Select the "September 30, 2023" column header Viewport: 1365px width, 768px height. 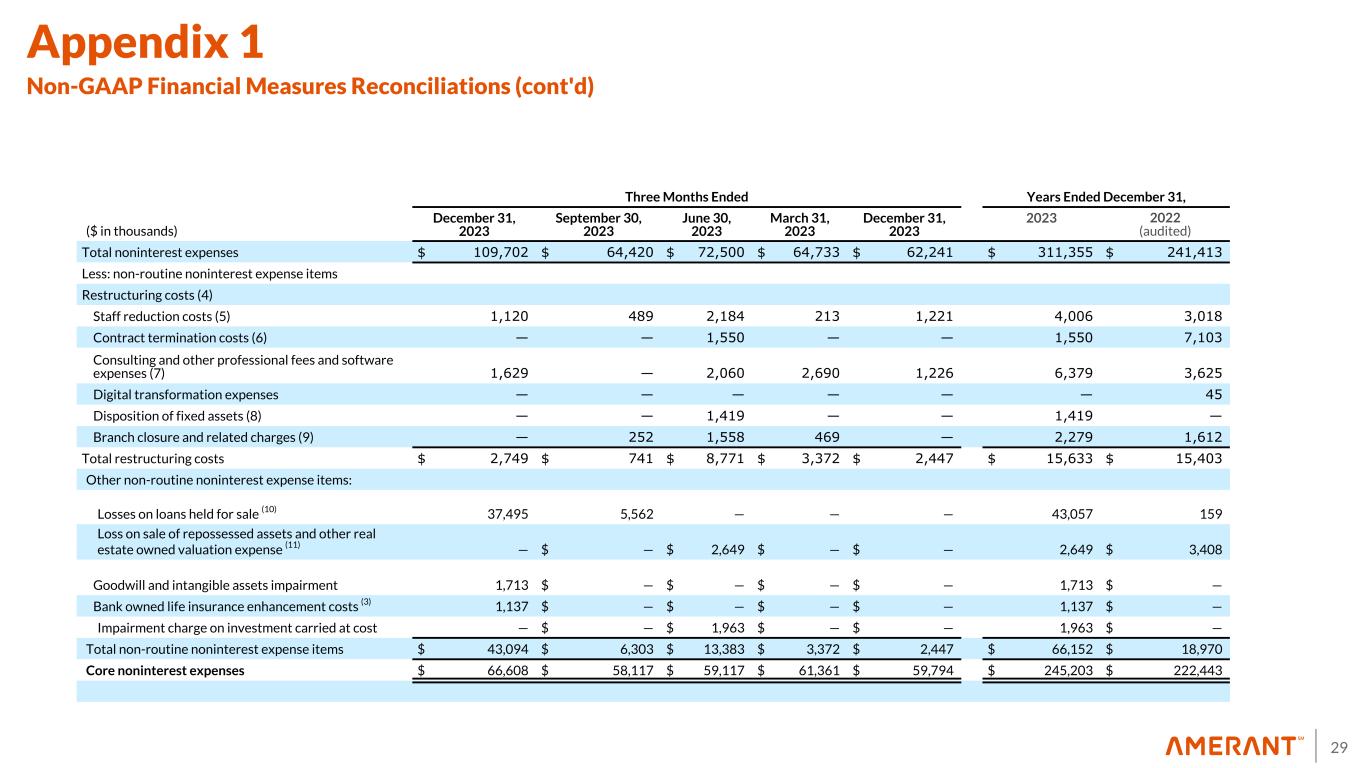point(598,222)
